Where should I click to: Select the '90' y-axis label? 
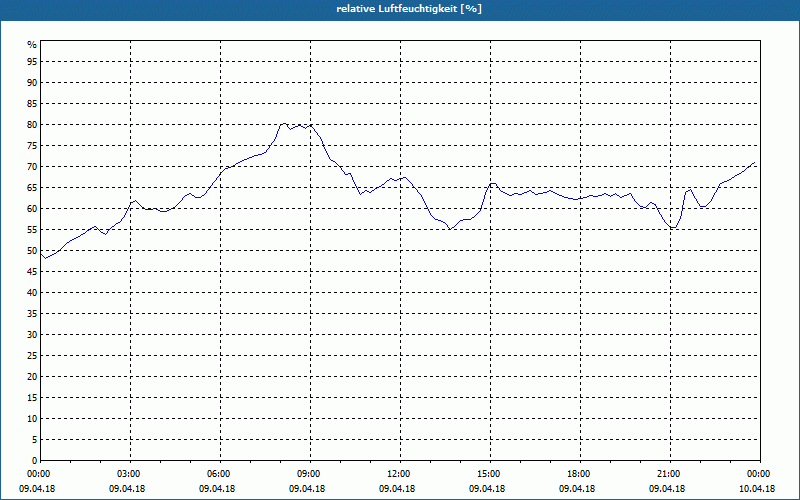32,83
